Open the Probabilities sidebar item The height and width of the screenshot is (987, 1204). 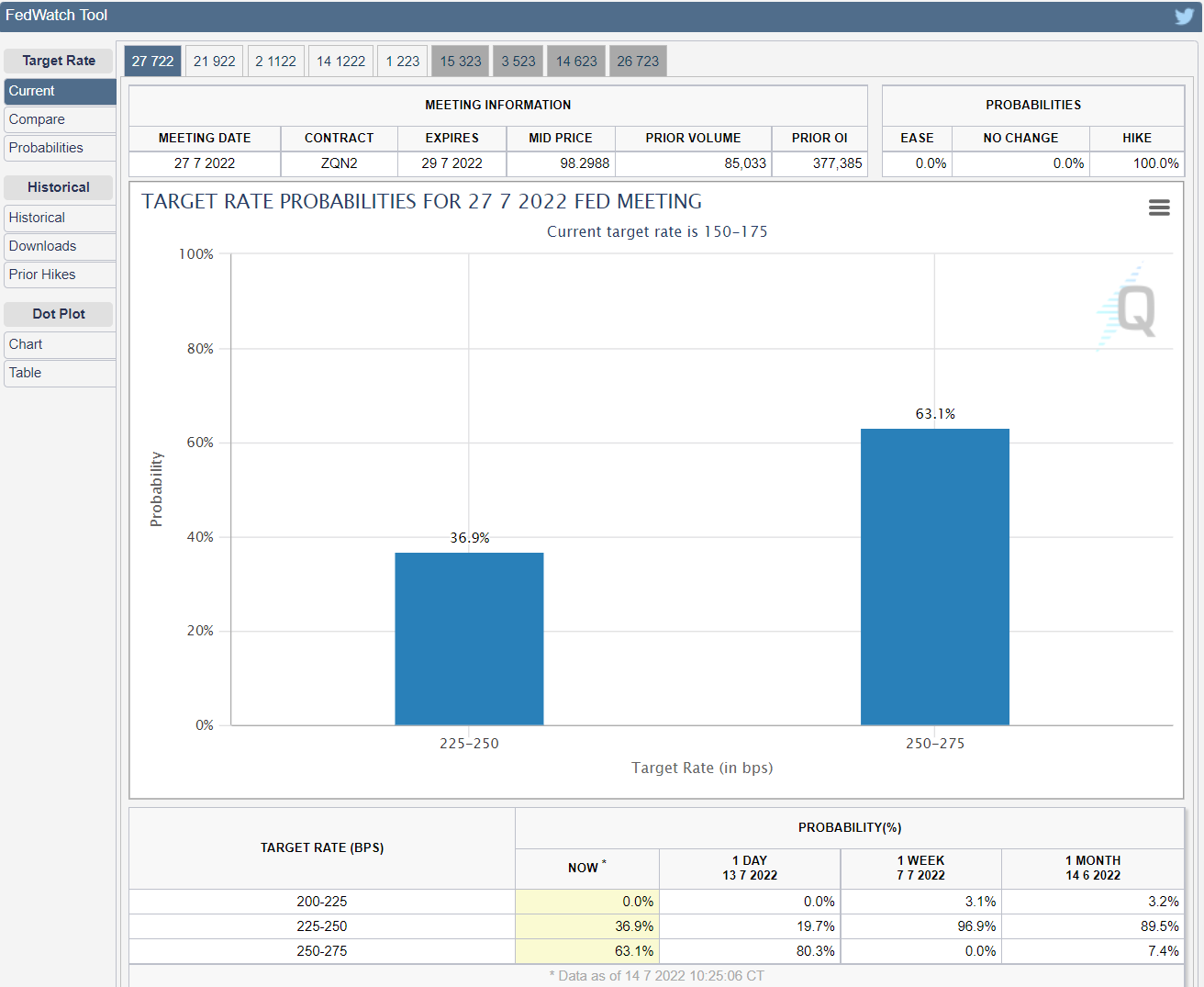pyautogui.click(x=60, y=148)
